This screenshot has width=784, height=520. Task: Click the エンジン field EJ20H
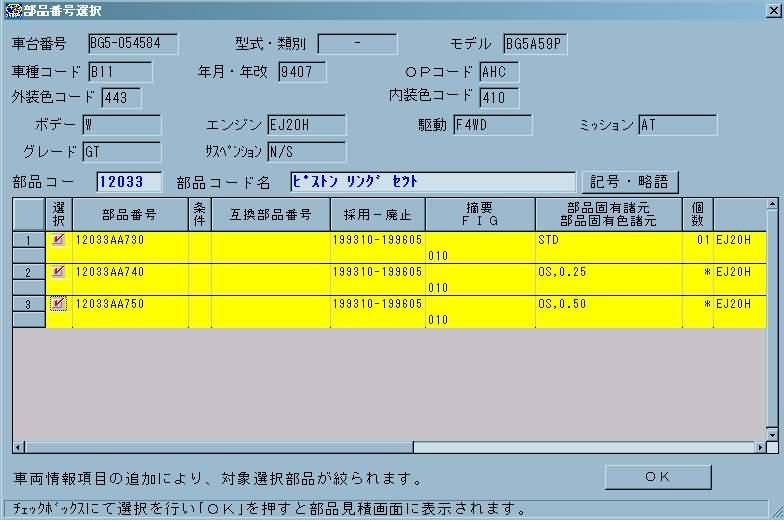[x=306, y=124]
